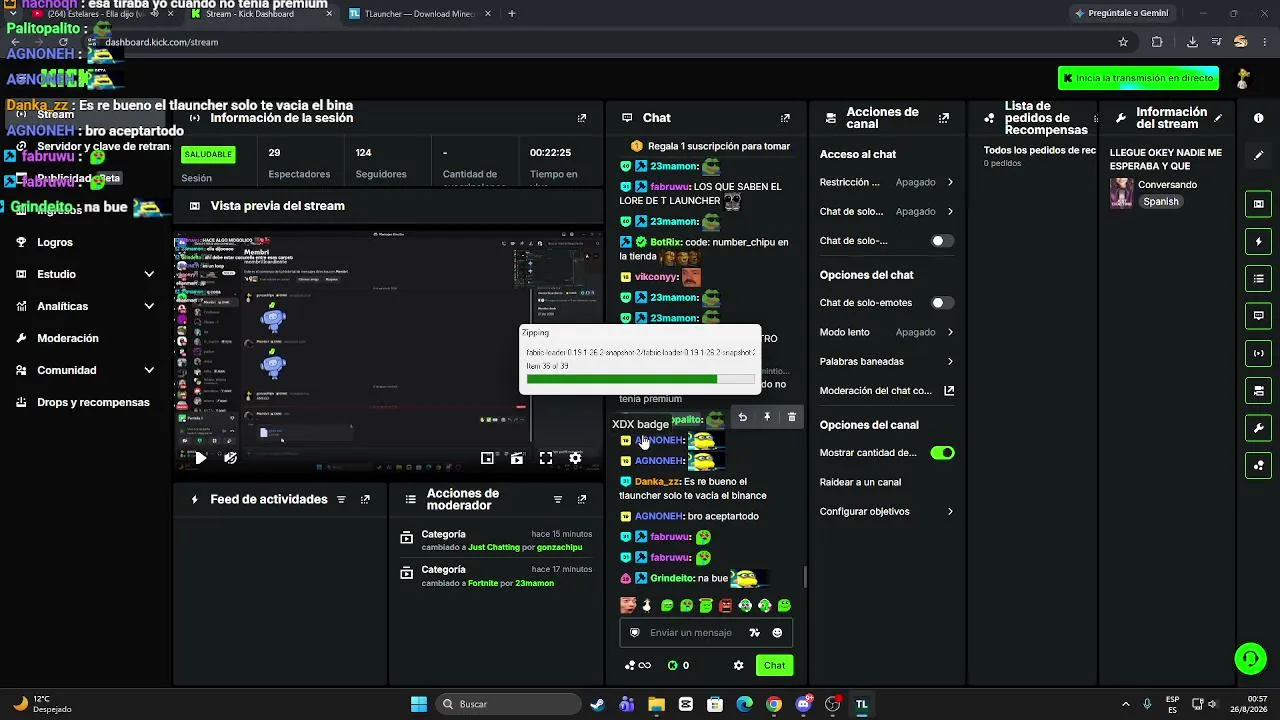Click Raidear a un canal
The image size is (1280, 720).
pyautogui.click(x=860, y=482)
